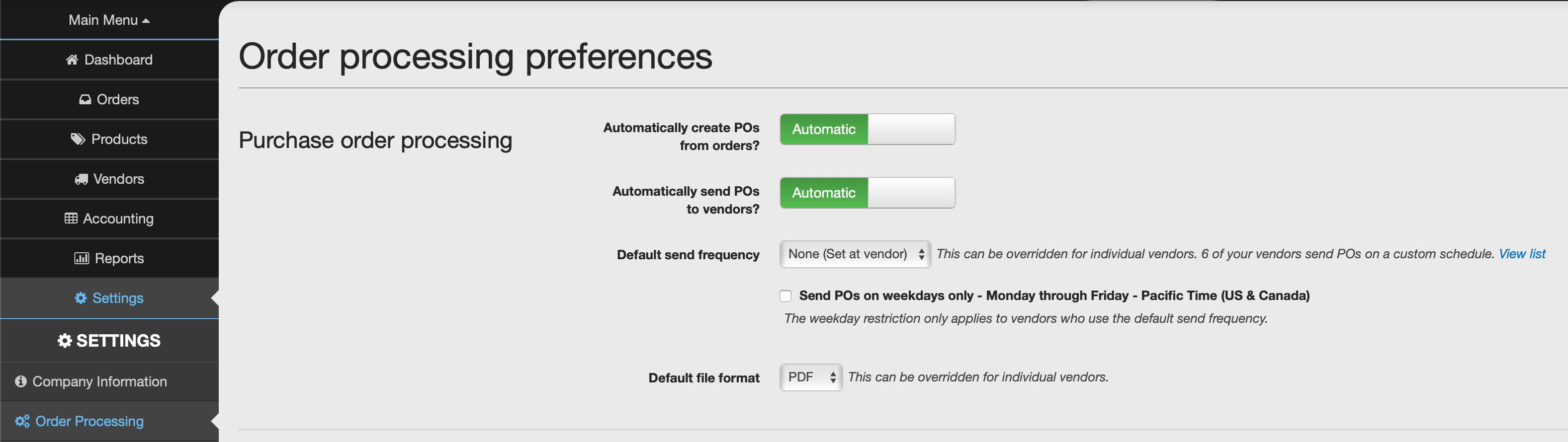Click the Order processing preferences heading

(x=475, y=57)
